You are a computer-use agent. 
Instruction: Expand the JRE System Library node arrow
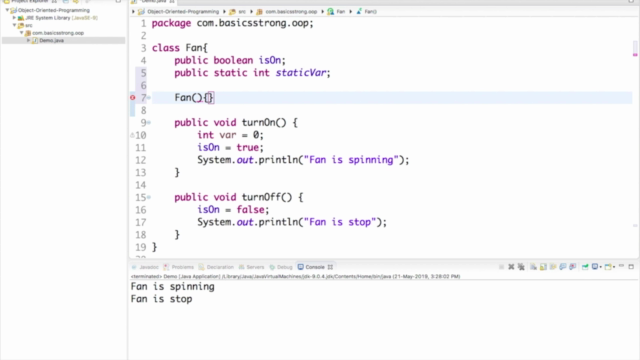(14, 18)
